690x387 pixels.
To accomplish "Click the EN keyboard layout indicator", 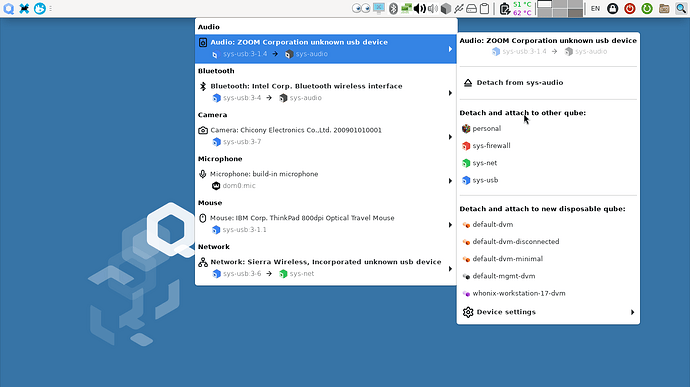I will (595, 8).
